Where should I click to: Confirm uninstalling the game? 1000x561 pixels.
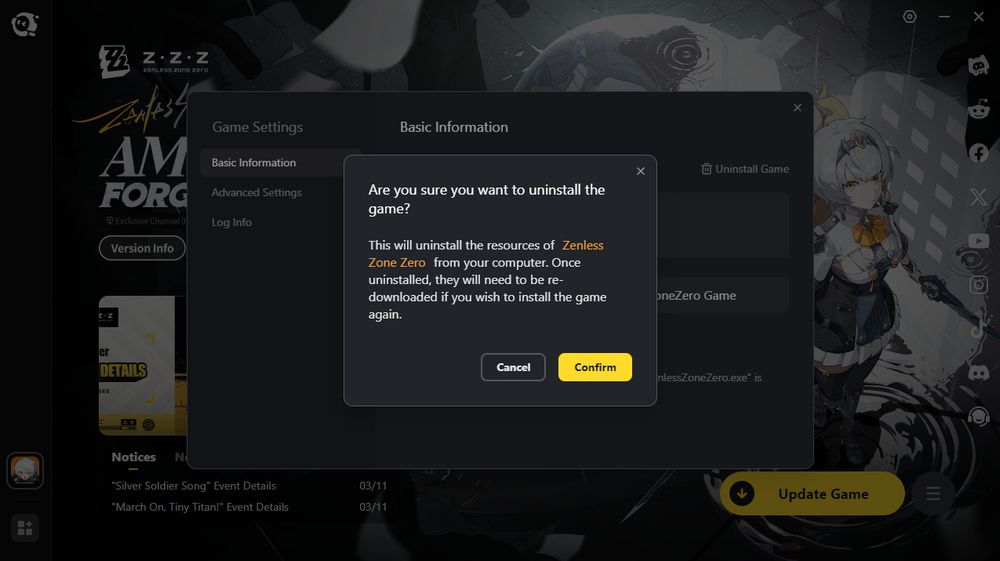(x=595, y=367)
